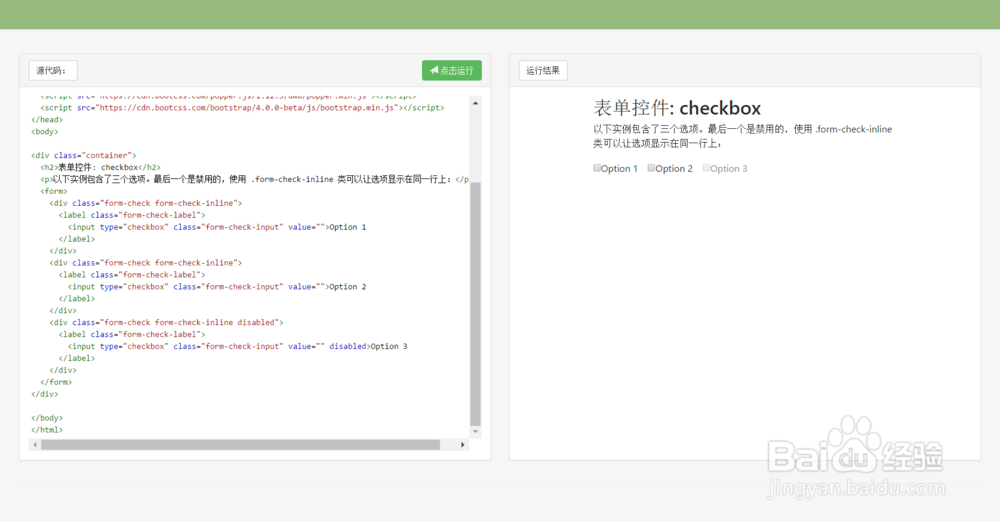Check the Option 1 checkbox
Screen dimensions: 1000x522
click(597, 168)
